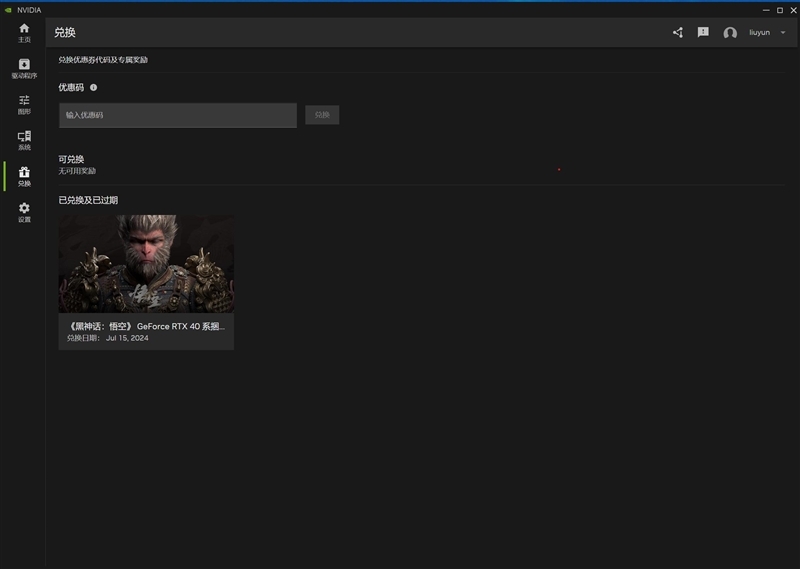Open the notifications feedback icon
800x569 pixels.
703,32
